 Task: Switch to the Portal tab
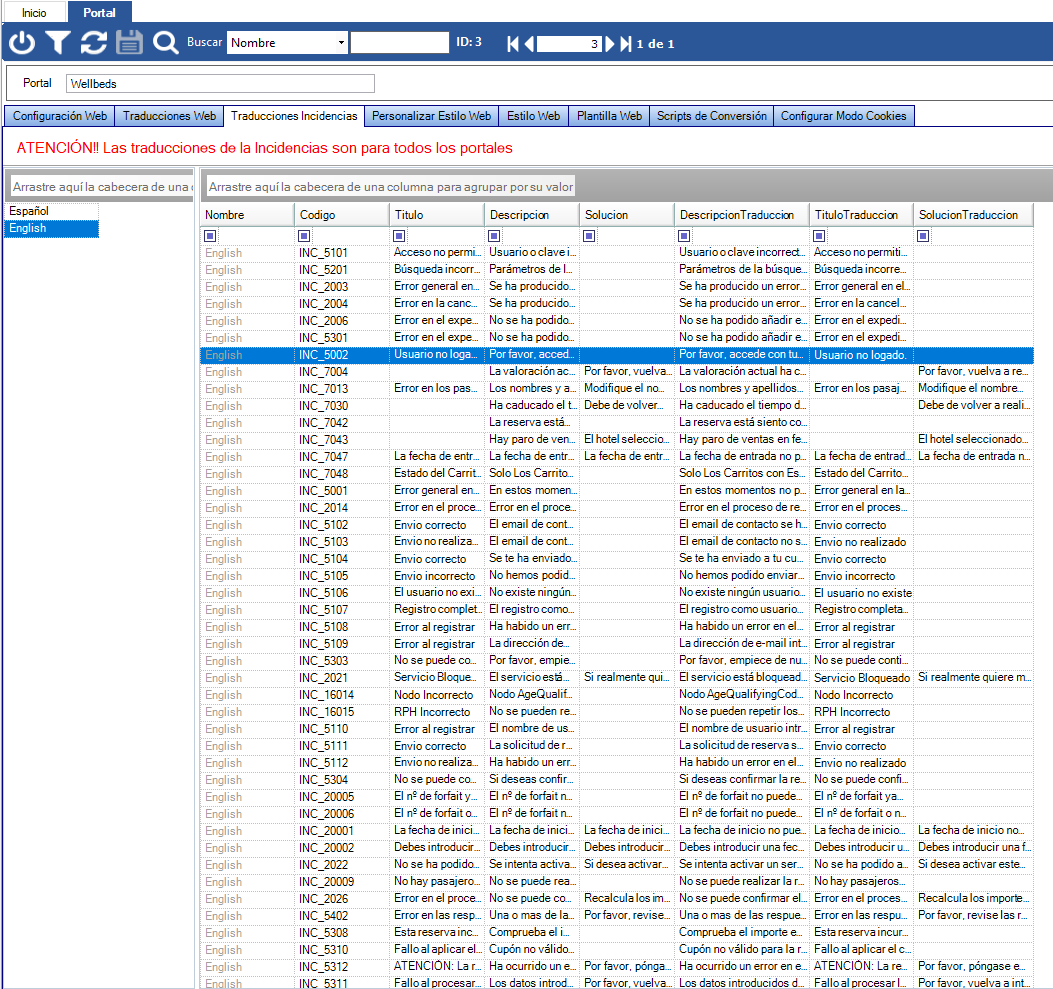(x=99, y=13)
